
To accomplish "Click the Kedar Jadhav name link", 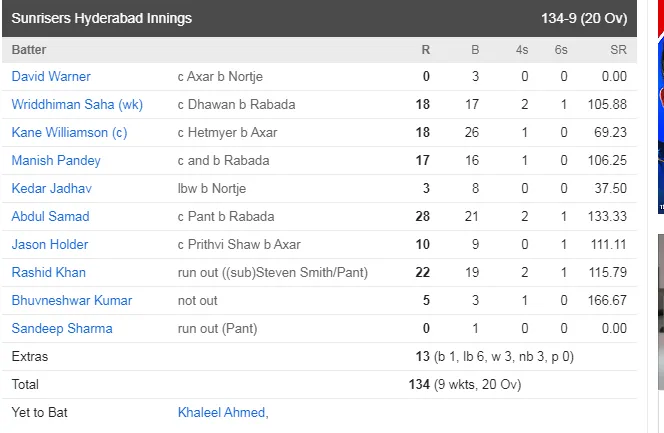I will pyautogui.click(x=52, y=188).
